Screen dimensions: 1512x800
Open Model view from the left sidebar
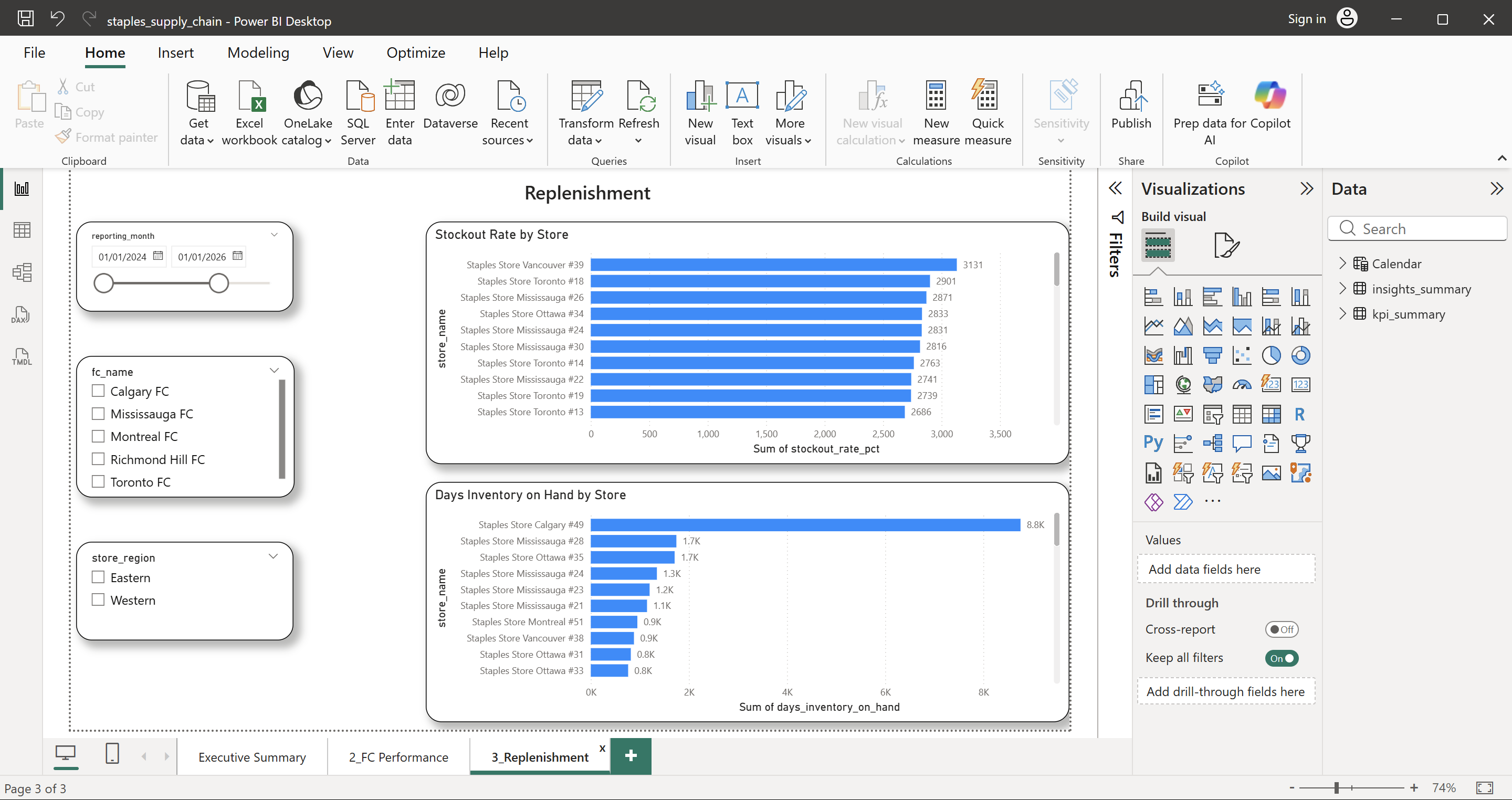(x=21, y=272)
